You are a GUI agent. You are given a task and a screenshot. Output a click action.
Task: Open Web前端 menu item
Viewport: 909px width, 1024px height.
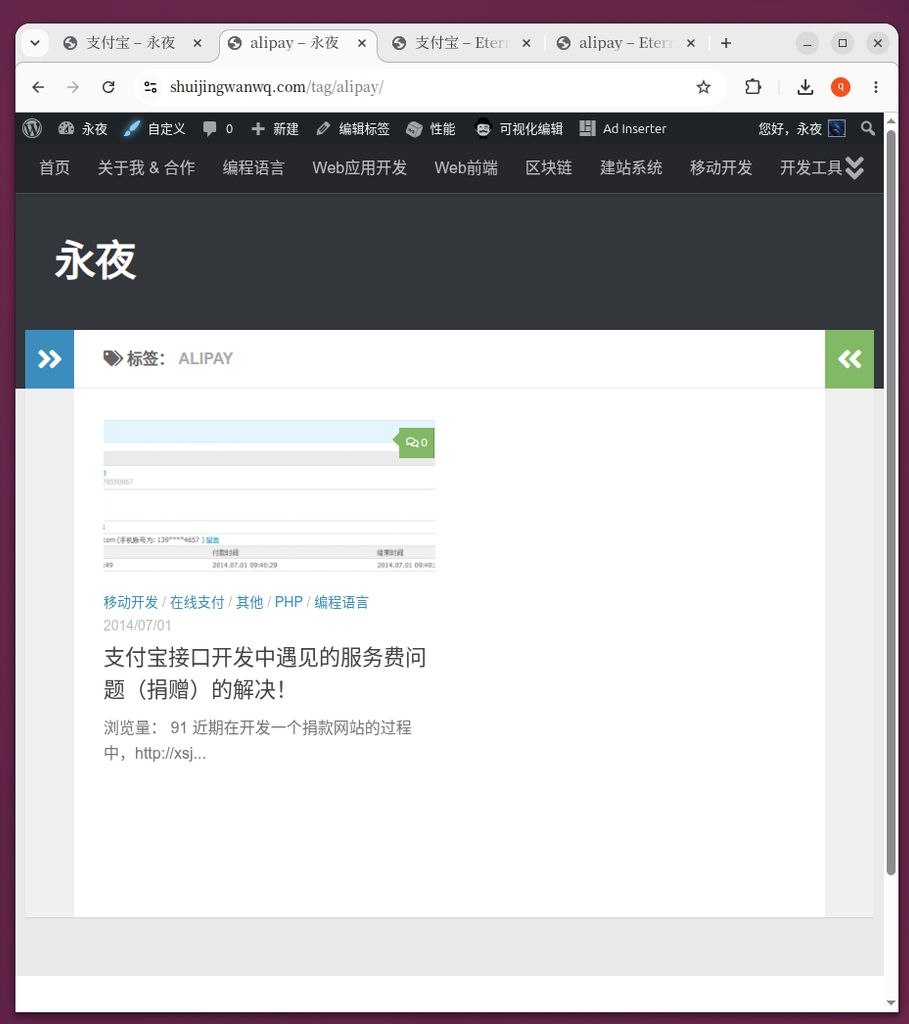click(466, 168)
